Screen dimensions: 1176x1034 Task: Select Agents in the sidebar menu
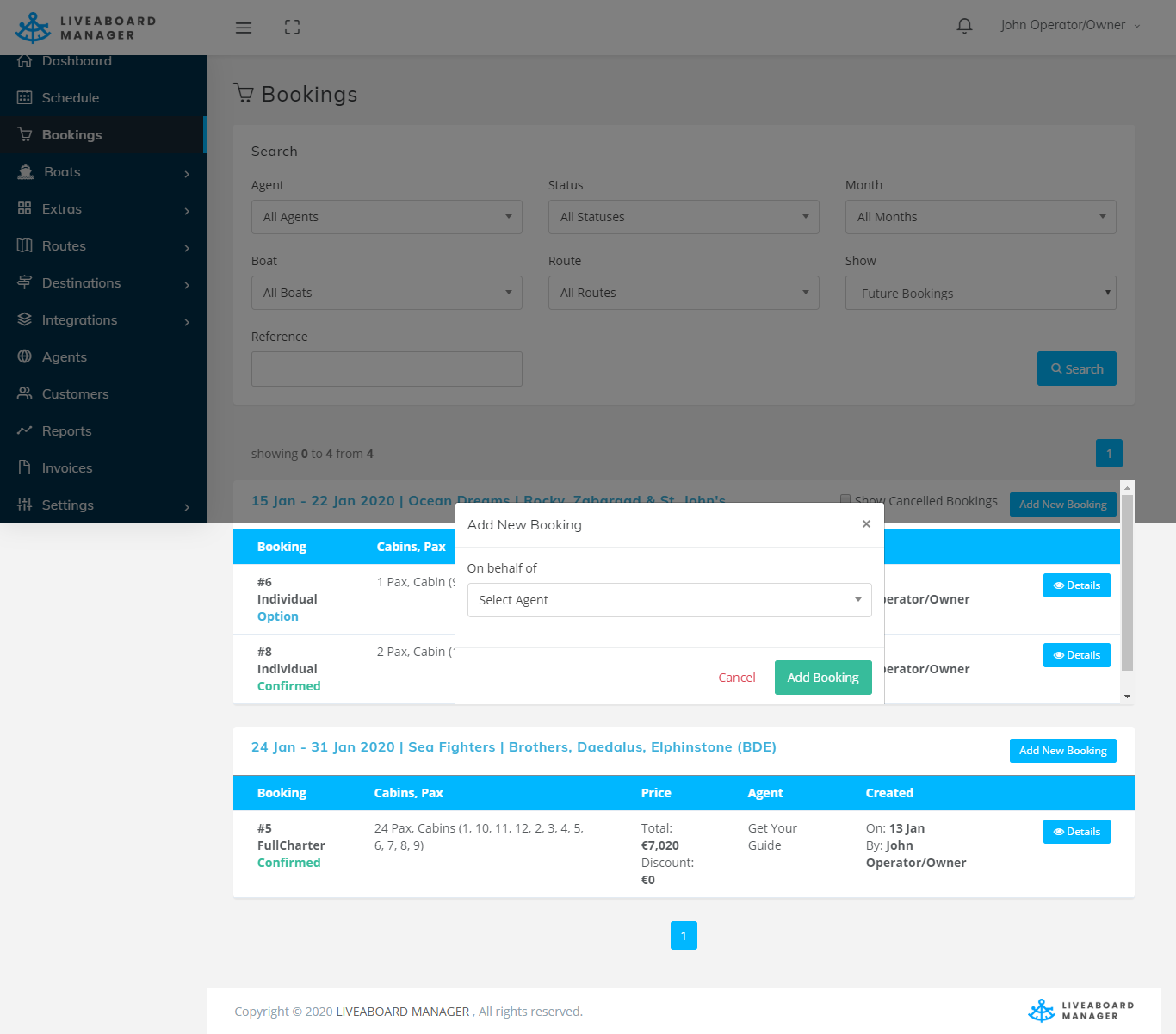[x=64, y=357]
